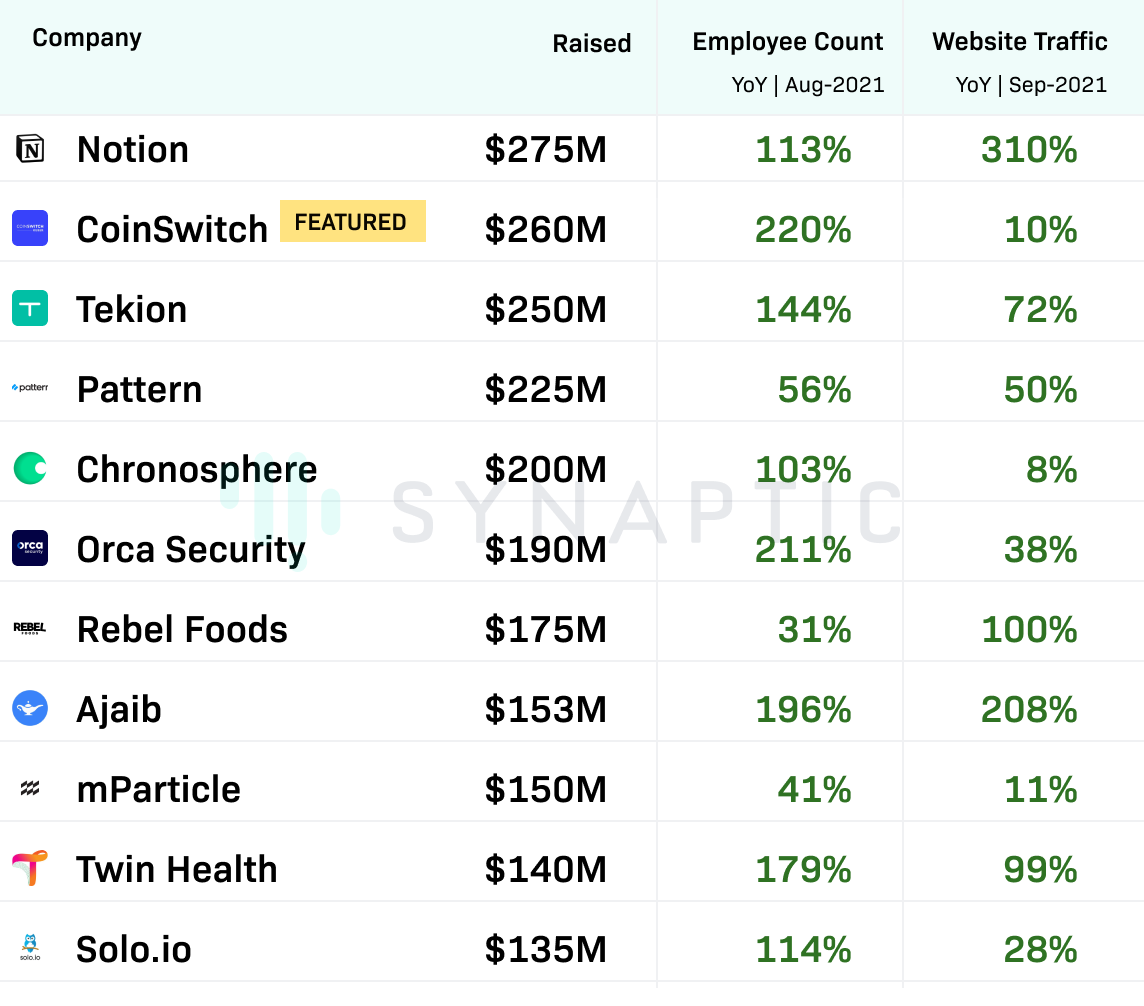
Task: Click Solo.io's 114% employee growth
Action: tap(803, 950)
